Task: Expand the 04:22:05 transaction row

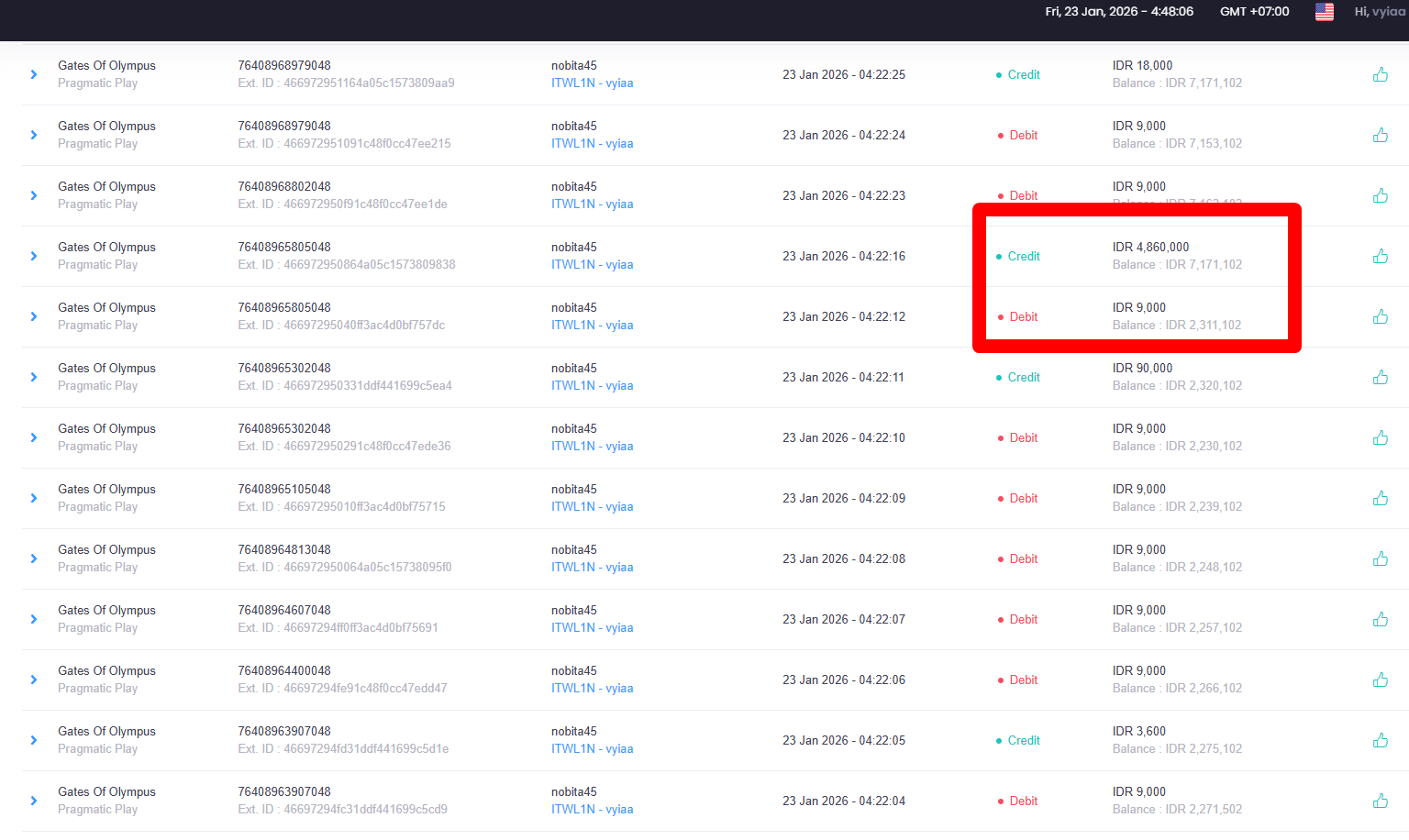Action: click(x=34, y=740)
